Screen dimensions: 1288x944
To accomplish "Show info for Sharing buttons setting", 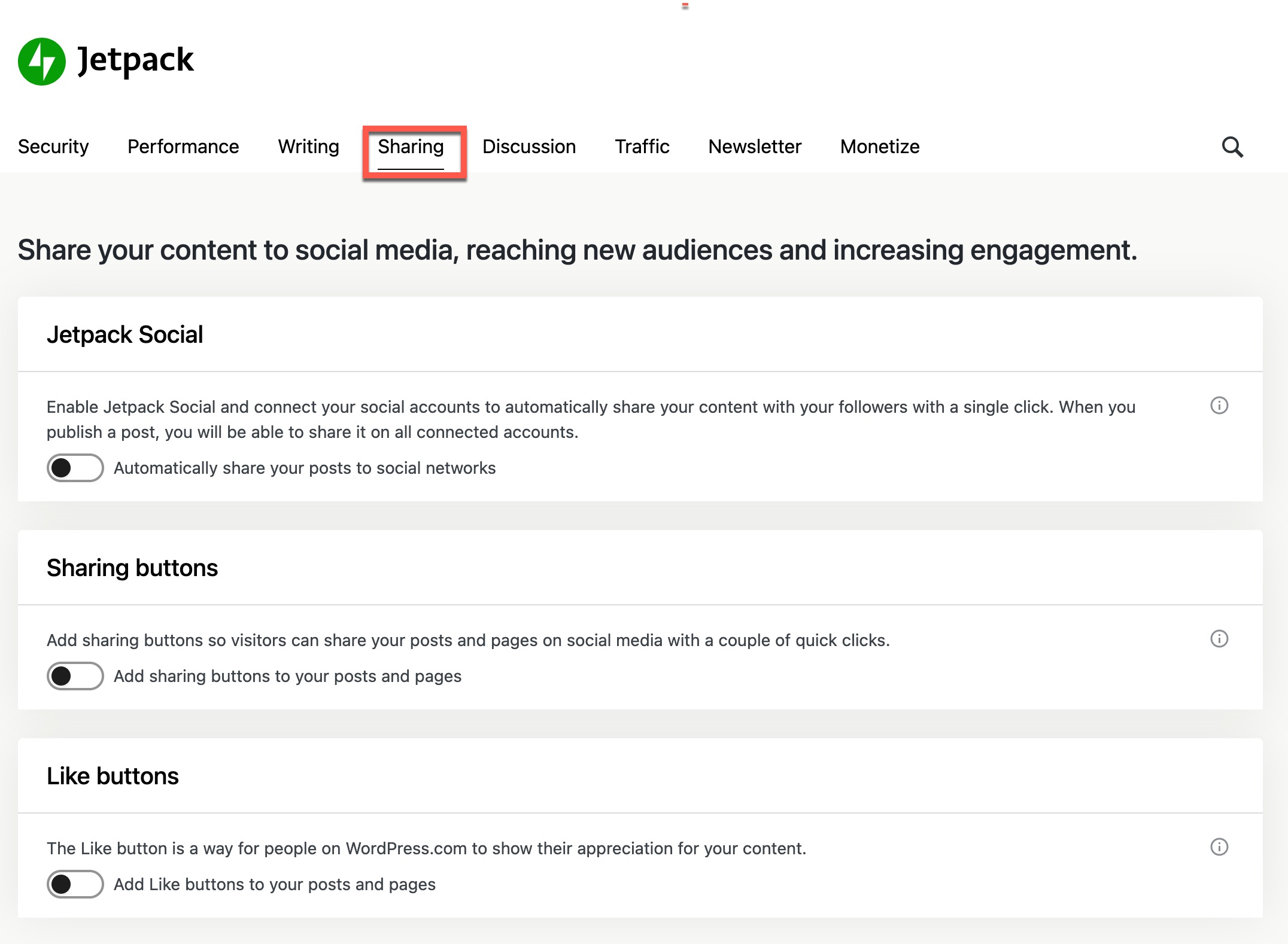I will coord(1219,639).
